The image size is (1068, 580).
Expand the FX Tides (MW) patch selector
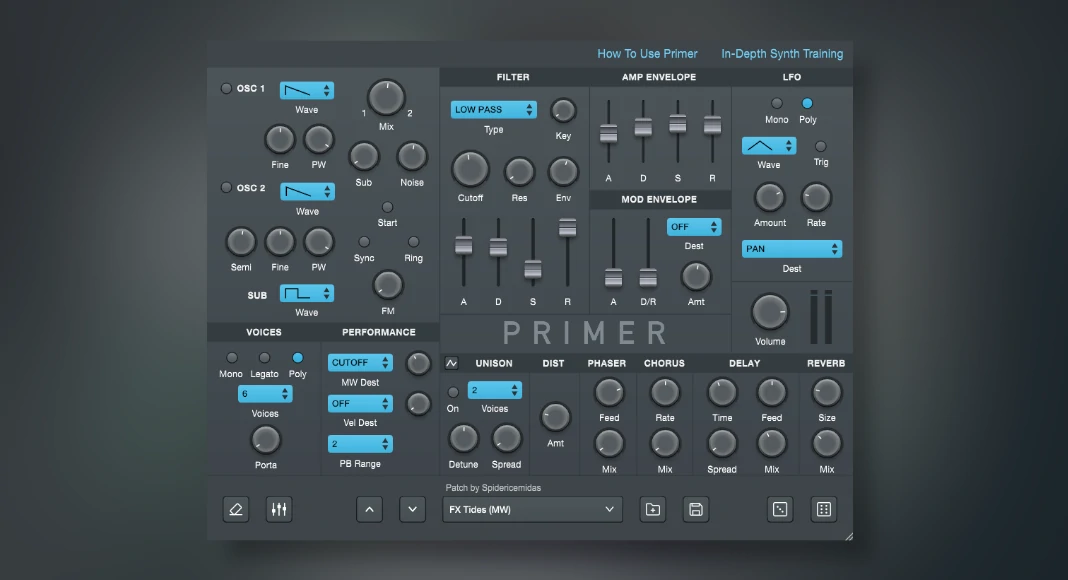pos(532,509)
